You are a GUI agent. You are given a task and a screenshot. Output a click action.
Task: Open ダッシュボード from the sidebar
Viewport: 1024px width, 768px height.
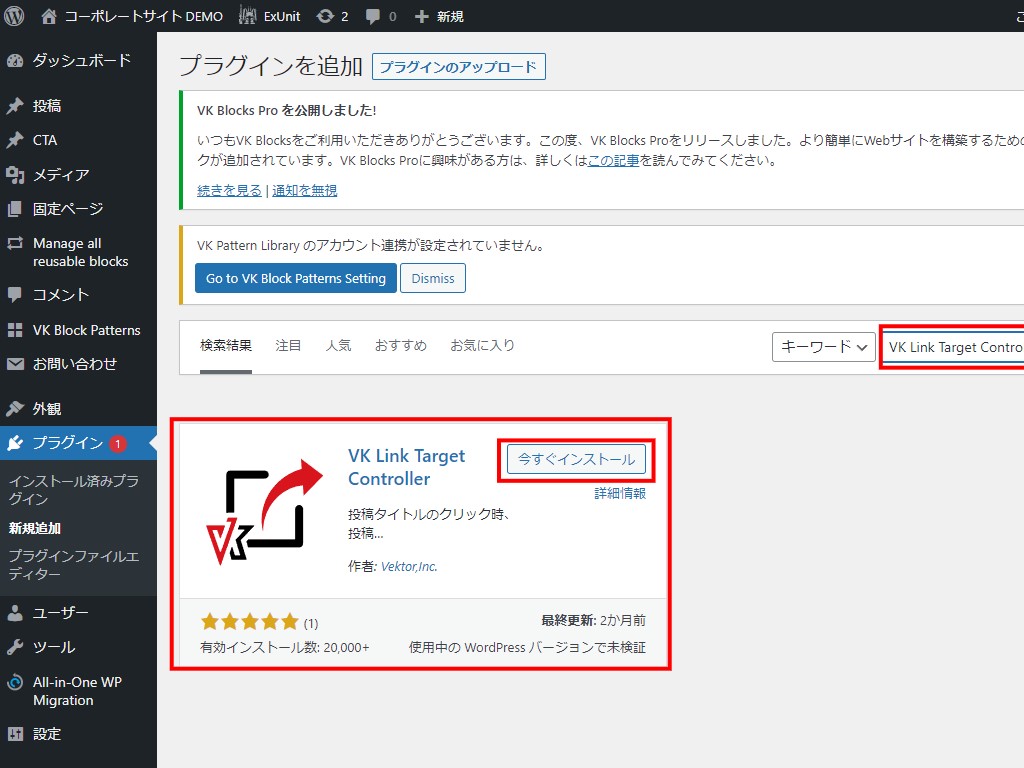tap(81, 60)
